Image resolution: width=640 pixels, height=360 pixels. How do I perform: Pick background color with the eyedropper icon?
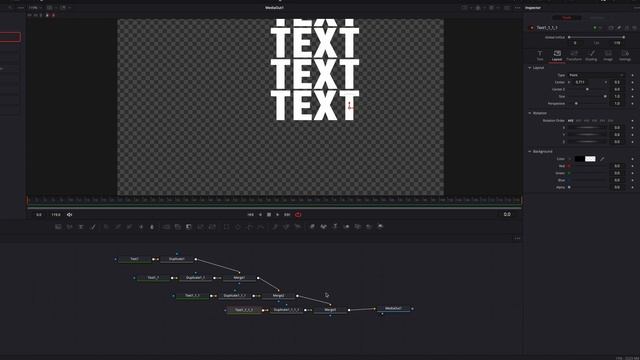[x=602, y=159]
